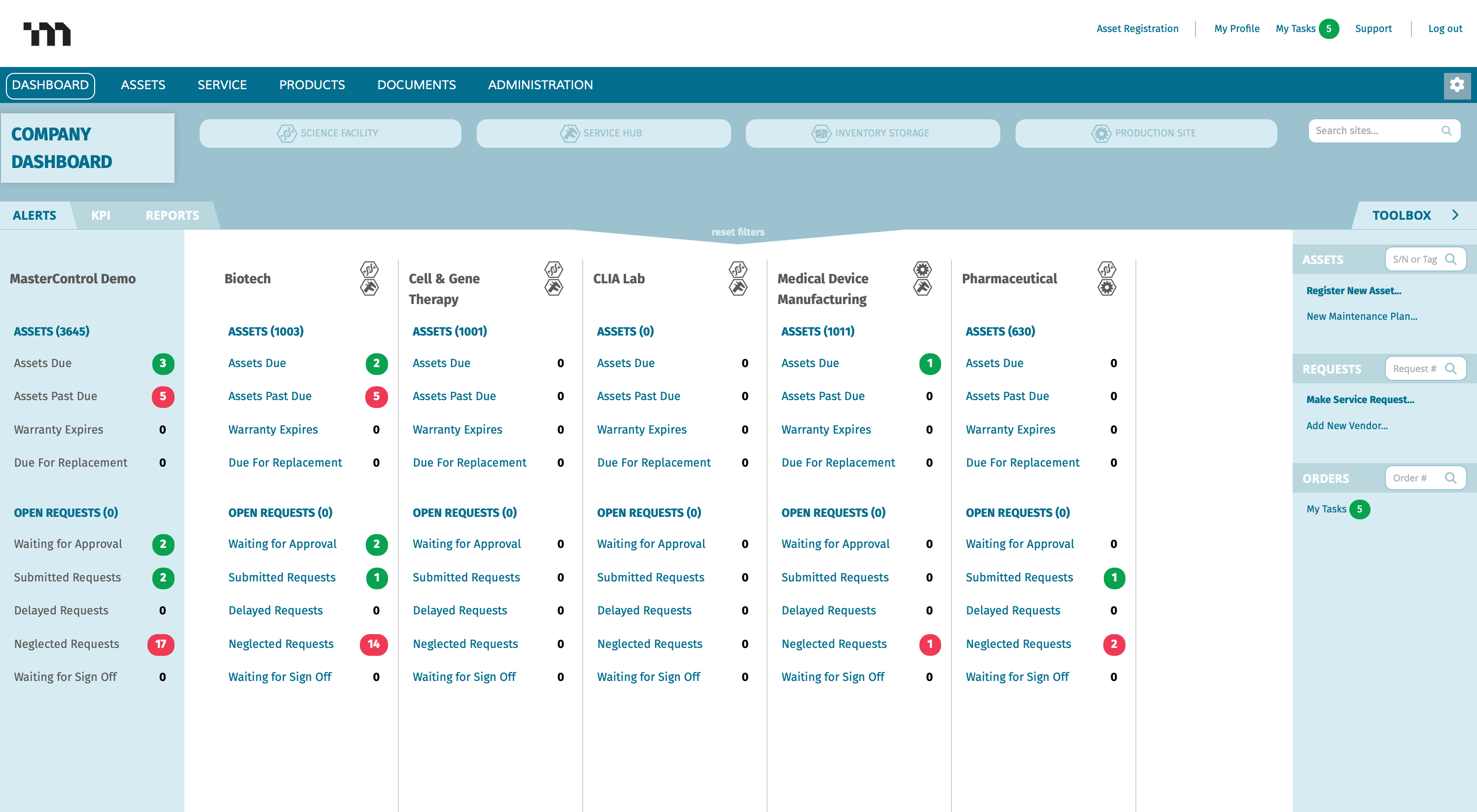This screenshot has height=812, width=1477.
Task: Click the service tools icon next to CLIA Lab
Action: 738,287
